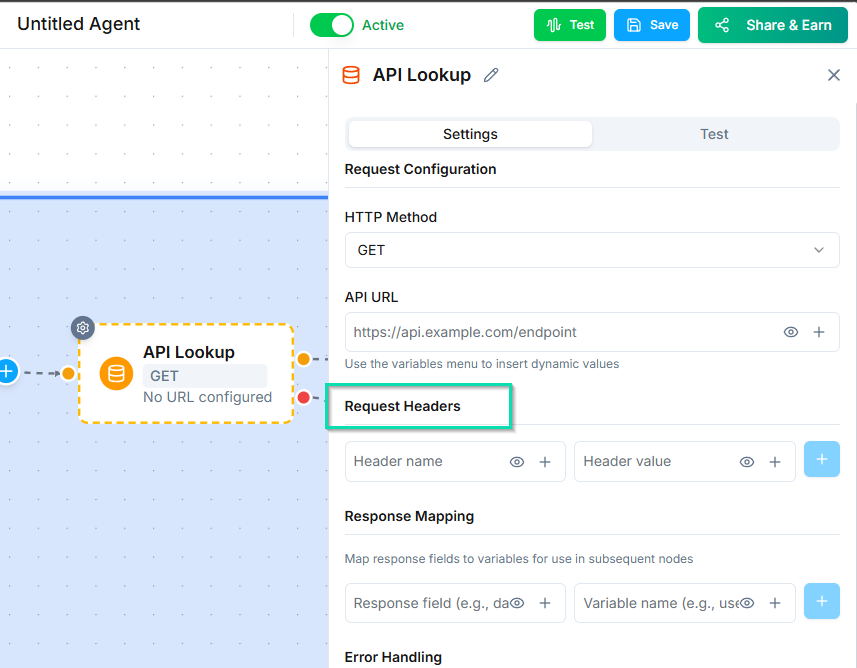Click the blue plus handle on the canvas
Screen dimensions: 857x668
click(x=8, y=371)
